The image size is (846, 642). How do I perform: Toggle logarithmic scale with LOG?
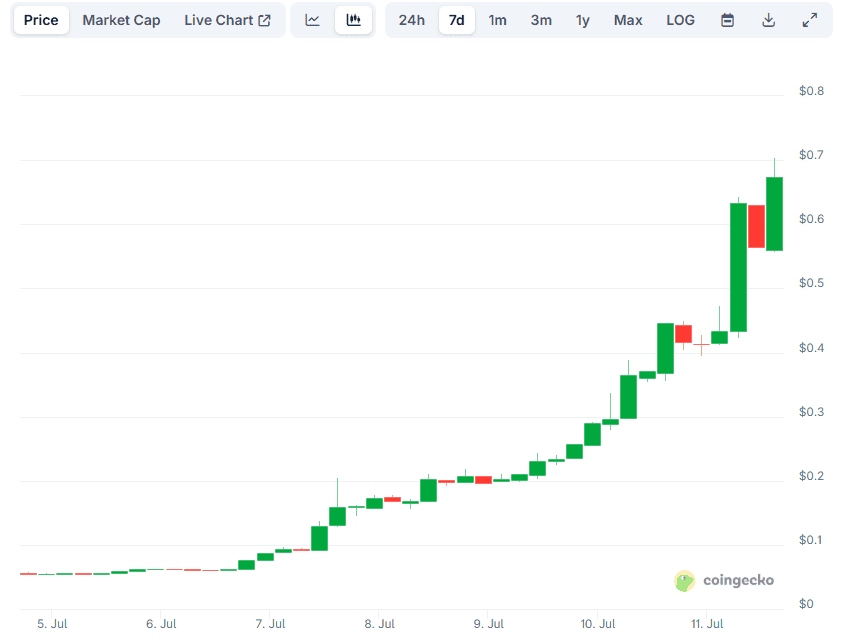(x=680, y=20)
